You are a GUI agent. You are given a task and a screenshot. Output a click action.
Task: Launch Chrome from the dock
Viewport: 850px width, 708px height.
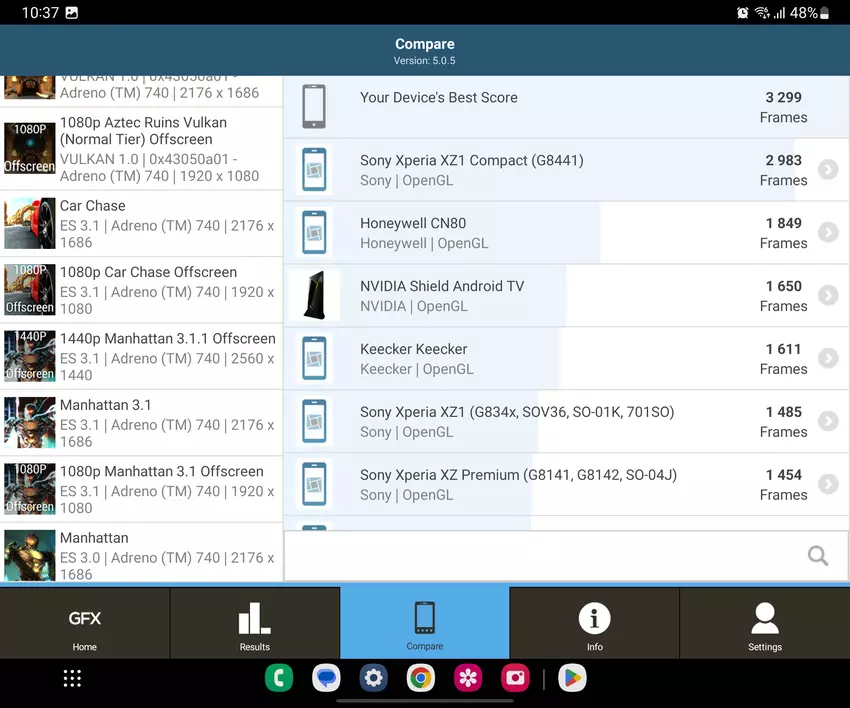pos(421,678)
